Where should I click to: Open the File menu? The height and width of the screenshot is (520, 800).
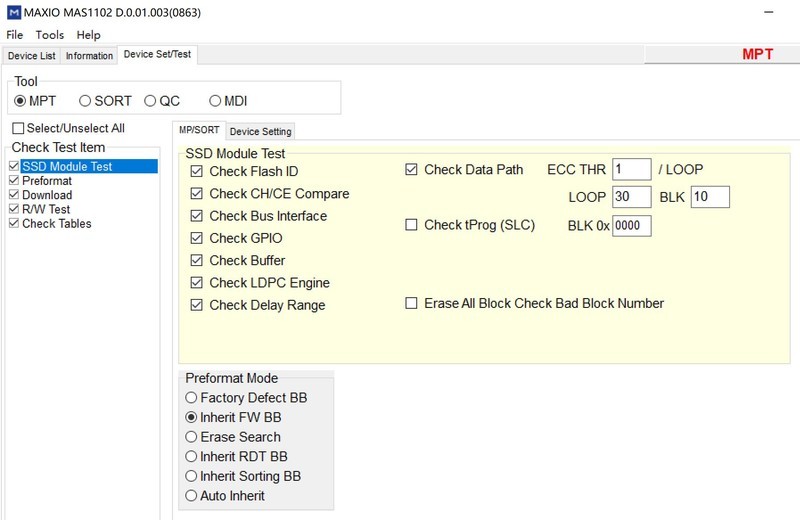[x=15, y=35]
